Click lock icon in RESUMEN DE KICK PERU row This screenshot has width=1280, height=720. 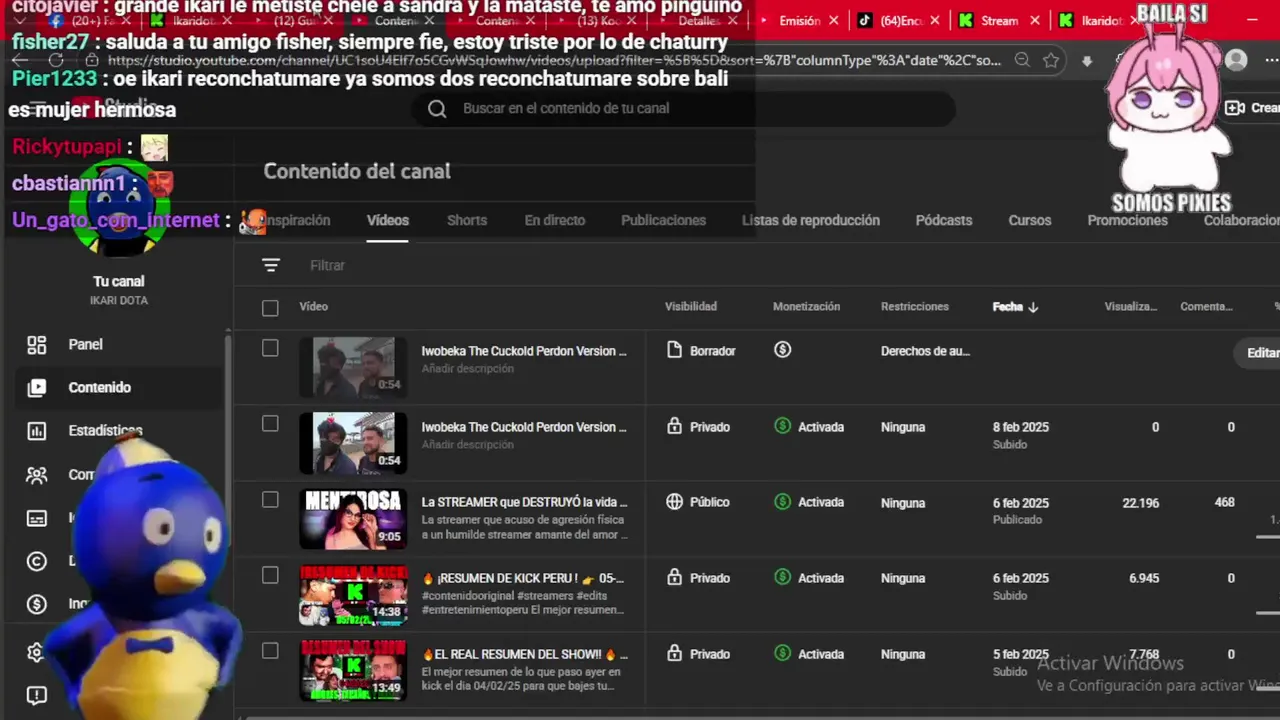click(675, 578)
